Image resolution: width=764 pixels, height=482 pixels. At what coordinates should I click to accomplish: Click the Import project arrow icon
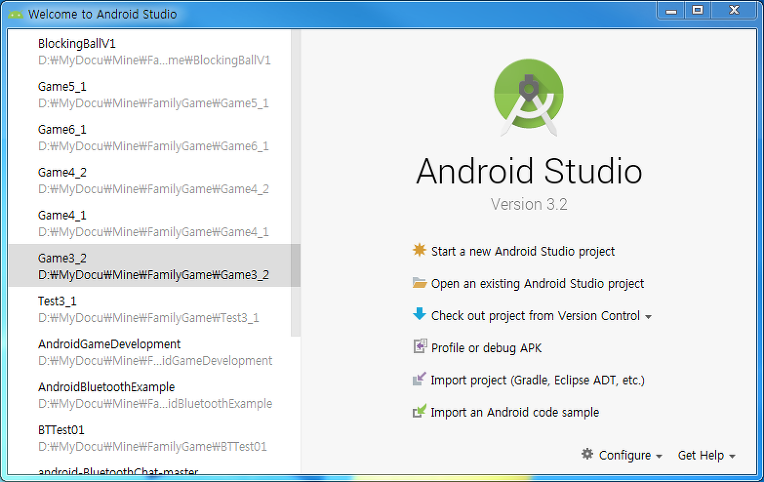pos(419,379)
